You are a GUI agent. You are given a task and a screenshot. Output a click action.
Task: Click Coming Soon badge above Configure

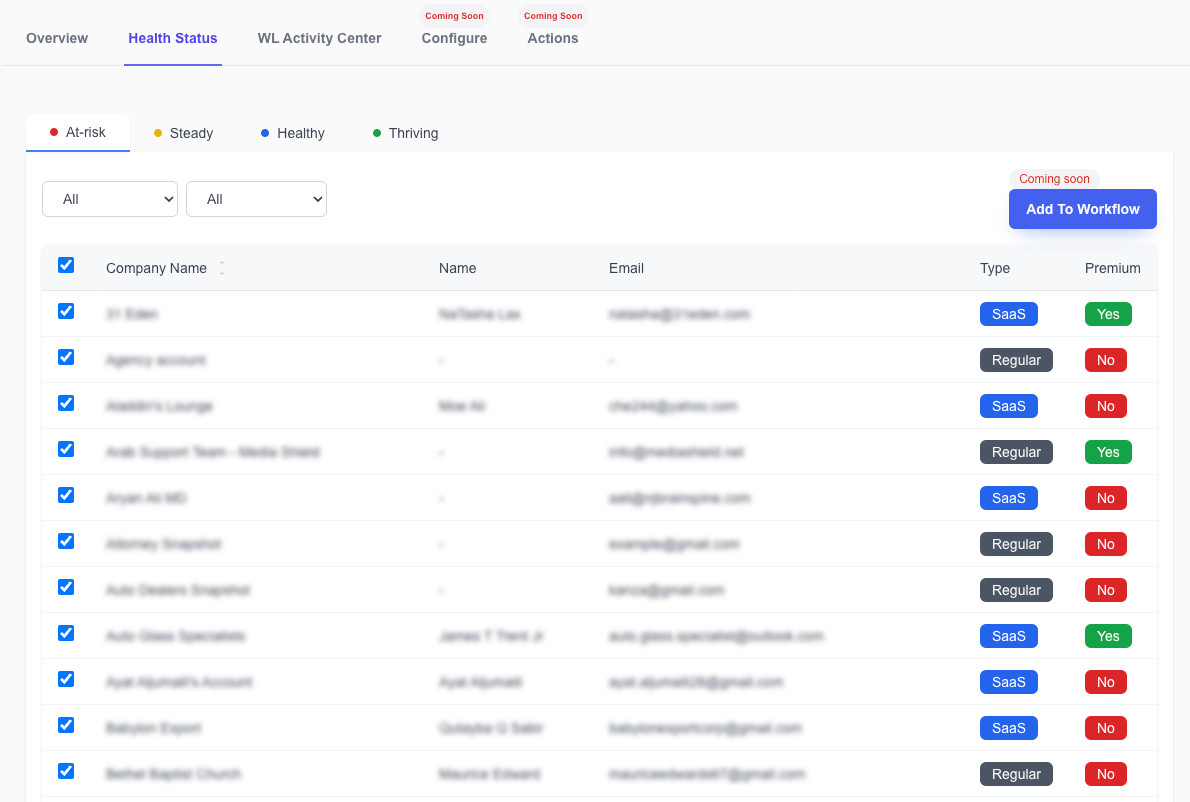click(x=455, y=16)
